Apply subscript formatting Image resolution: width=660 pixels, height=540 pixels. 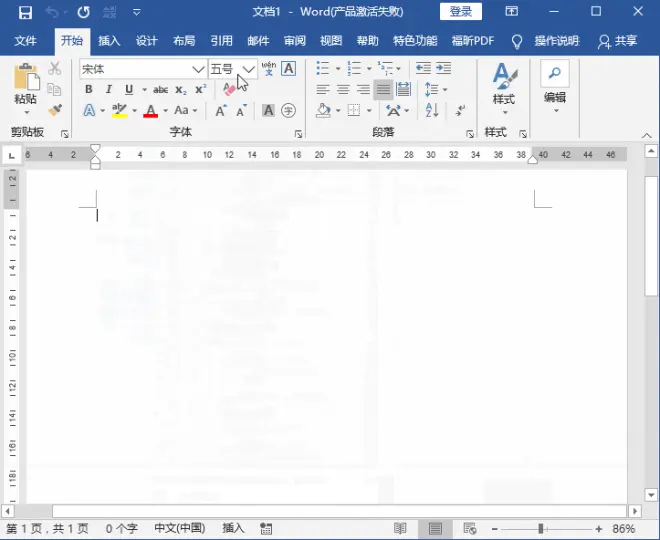point(181,90)
